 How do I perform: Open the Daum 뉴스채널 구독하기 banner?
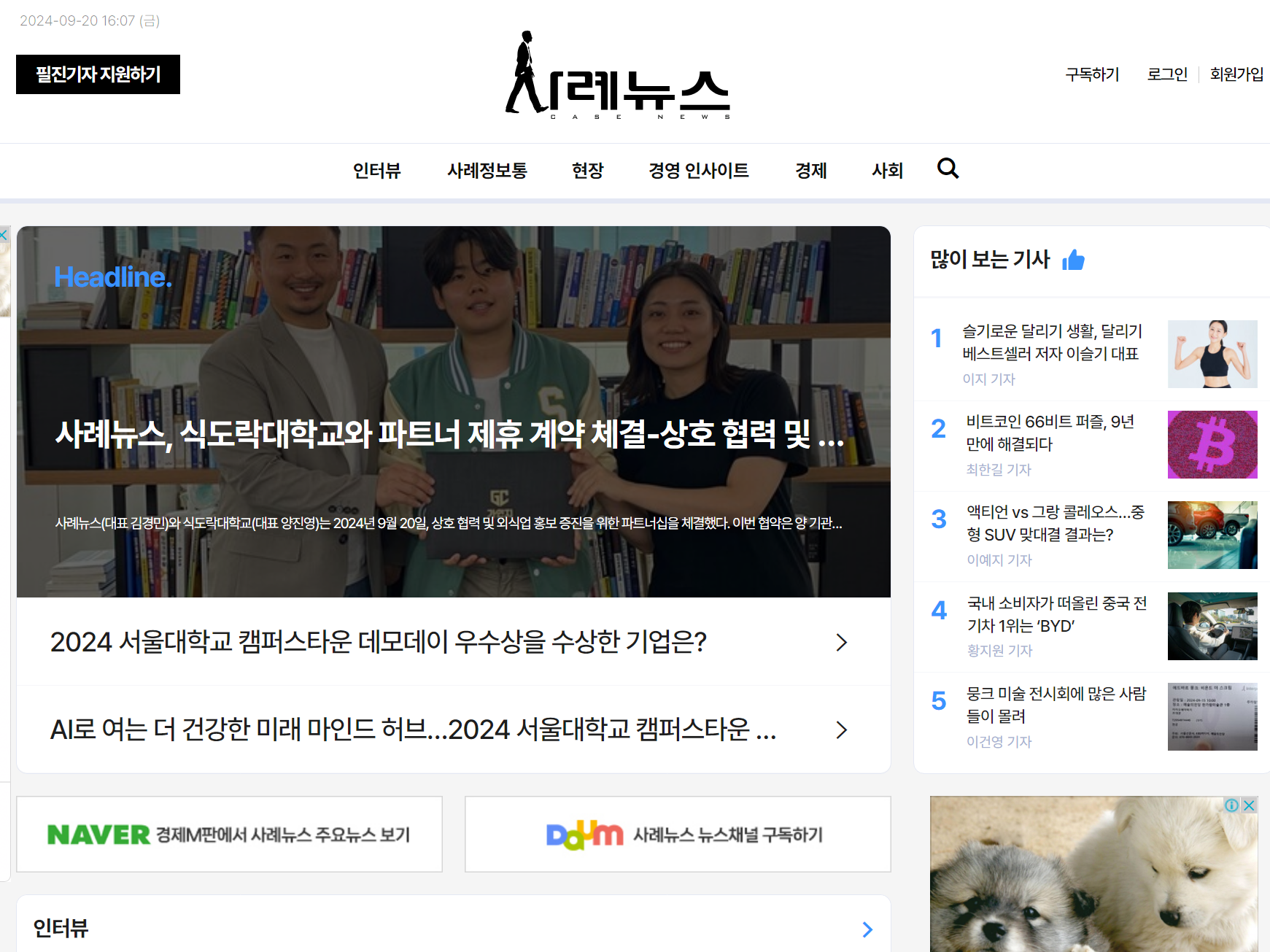pyautogui.click(x=678, y=834)
